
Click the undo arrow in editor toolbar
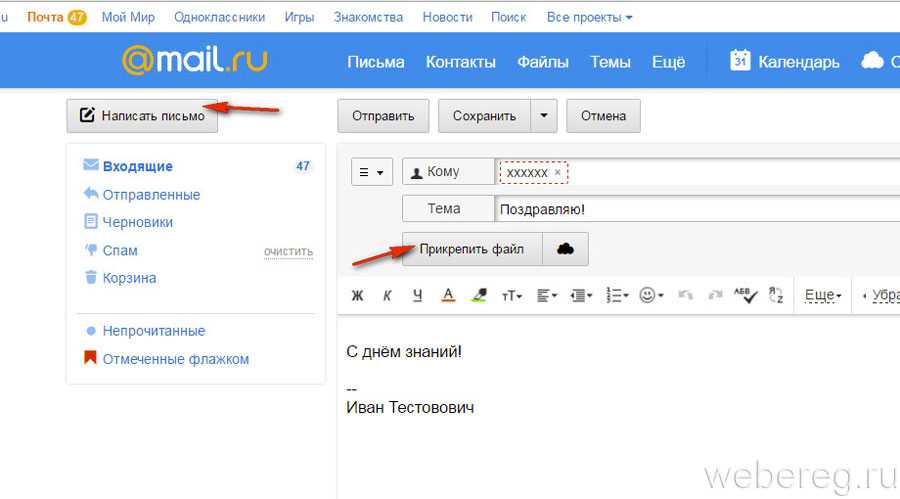[x=685, y=295]
